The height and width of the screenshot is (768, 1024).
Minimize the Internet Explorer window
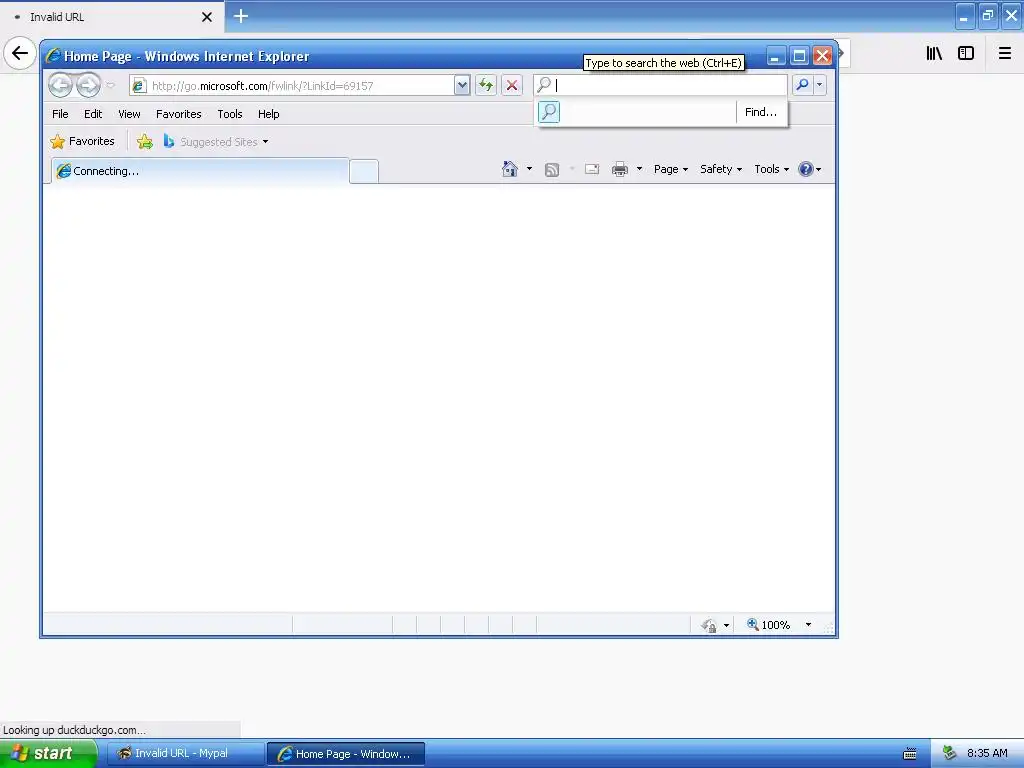pos(775,56)
